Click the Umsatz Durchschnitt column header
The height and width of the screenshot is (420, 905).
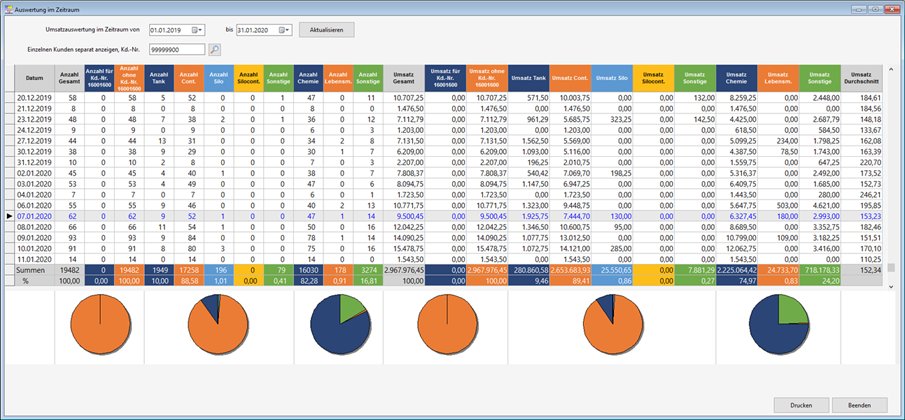tap(862, 78)
